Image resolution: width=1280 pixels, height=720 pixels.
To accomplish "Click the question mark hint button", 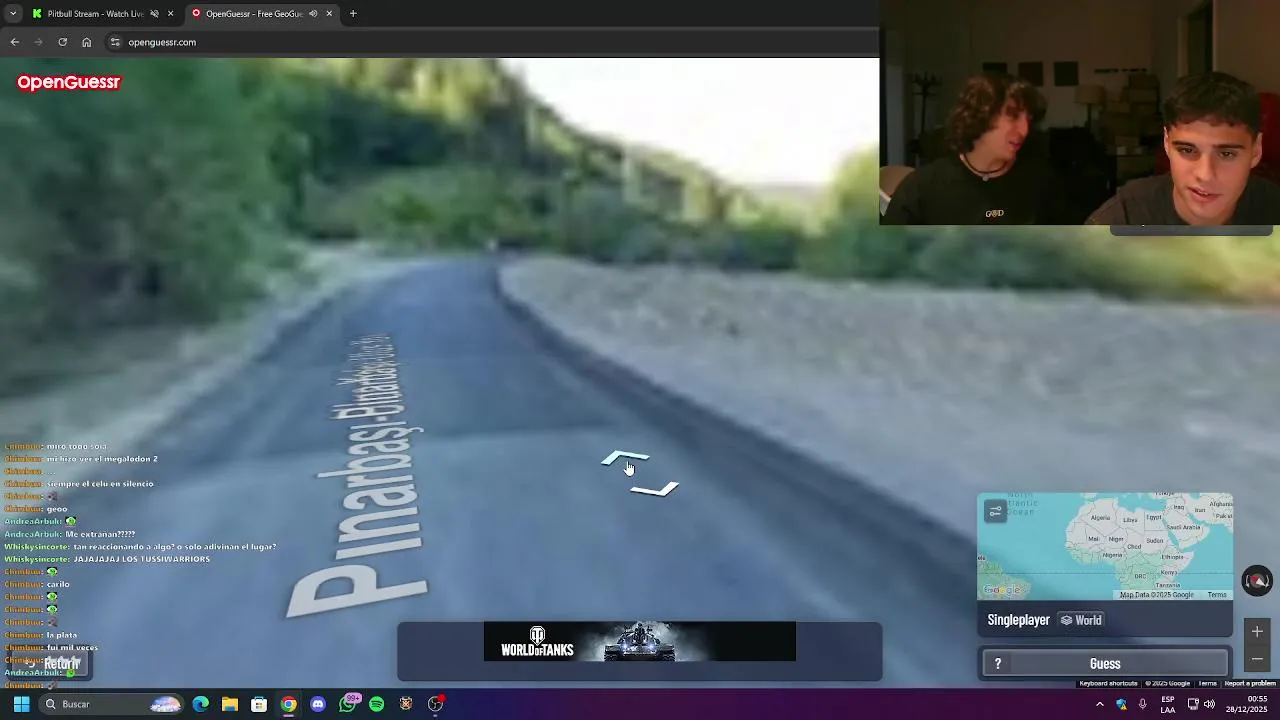I will click(997, 664).
